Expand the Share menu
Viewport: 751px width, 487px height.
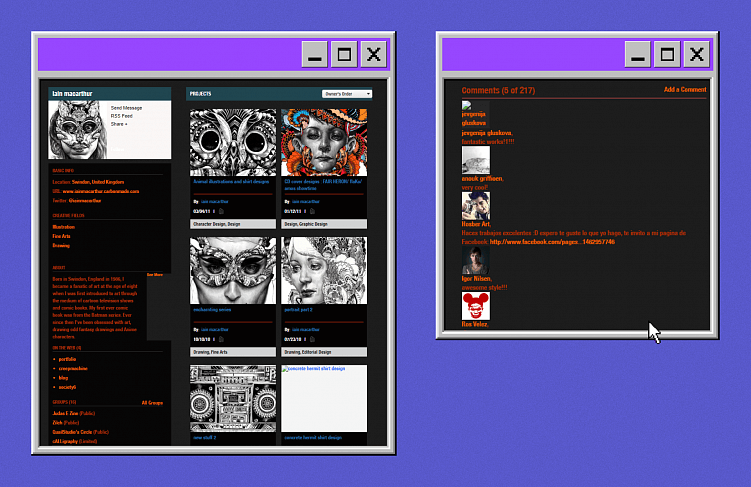[x=119, y=124]
